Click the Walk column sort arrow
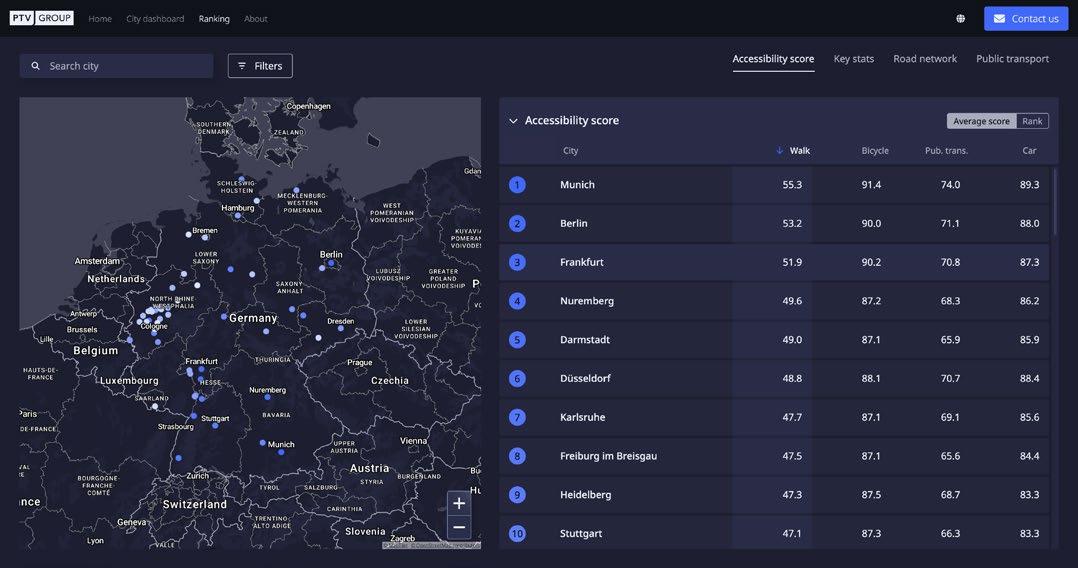Image resolution: width=1078 pixels, height=568 pixels. coord(780,151)
